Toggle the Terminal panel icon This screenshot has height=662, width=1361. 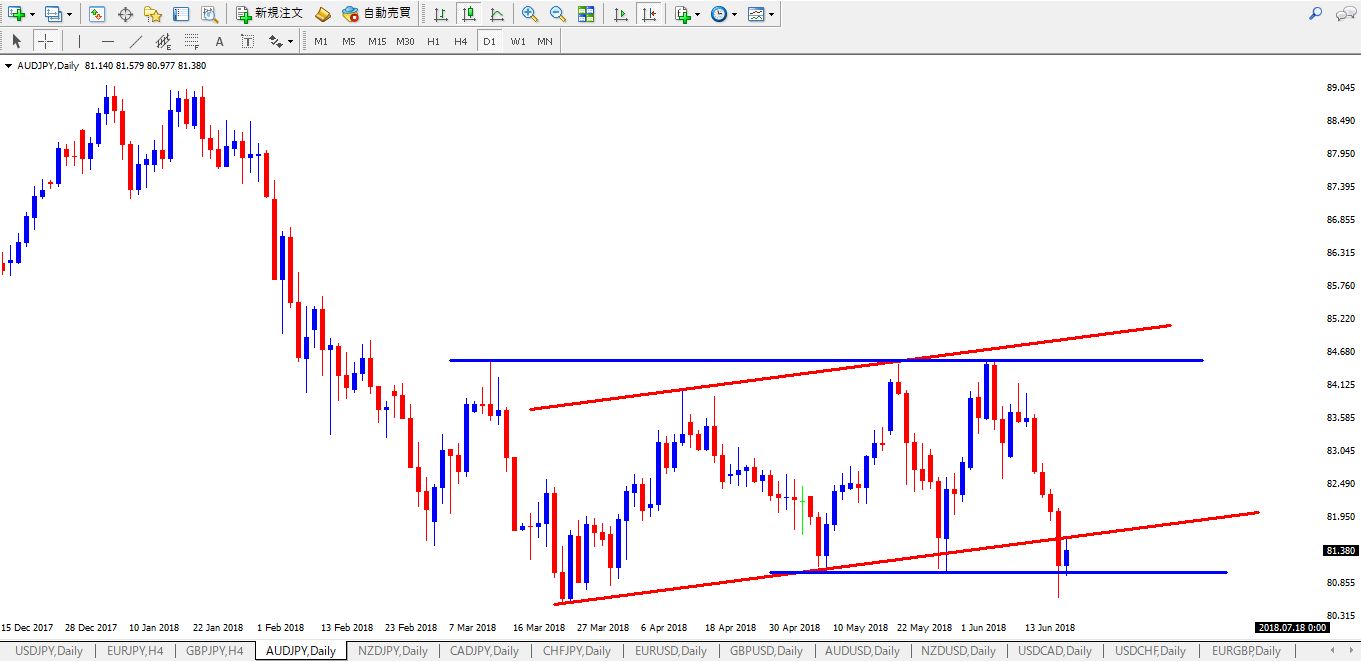click(x=181, y=14)
